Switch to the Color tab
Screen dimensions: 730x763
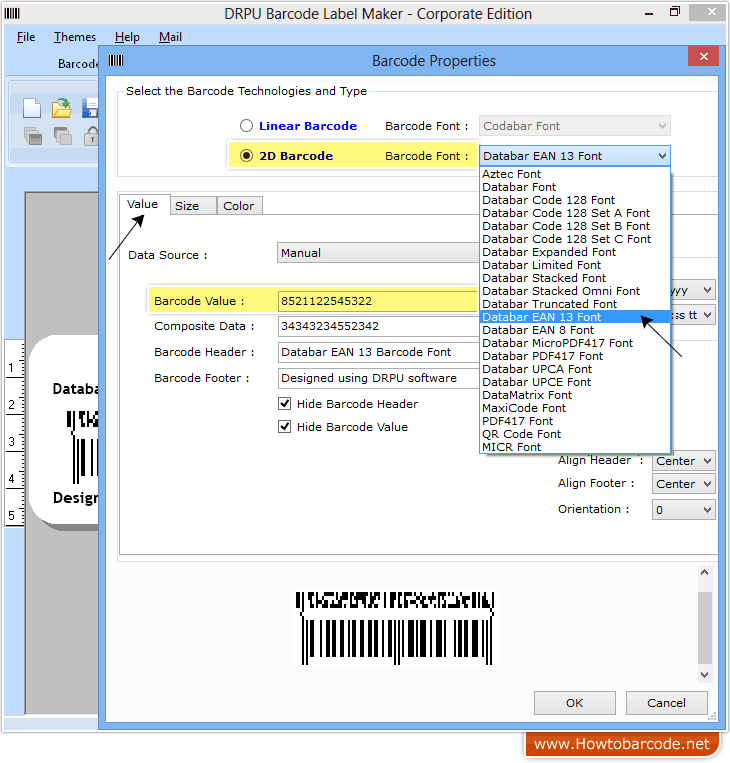pos(239,206)
